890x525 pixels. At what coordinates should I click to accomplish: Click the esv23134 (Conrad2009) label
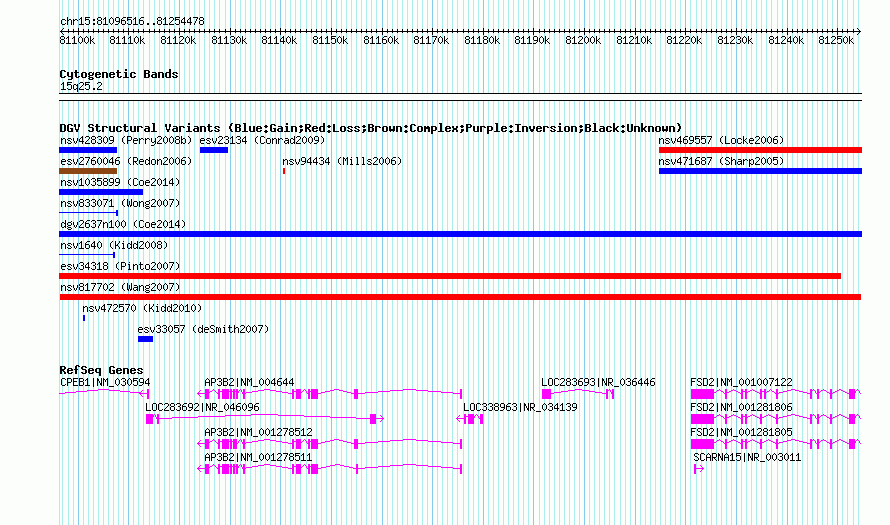coord(262,140)
